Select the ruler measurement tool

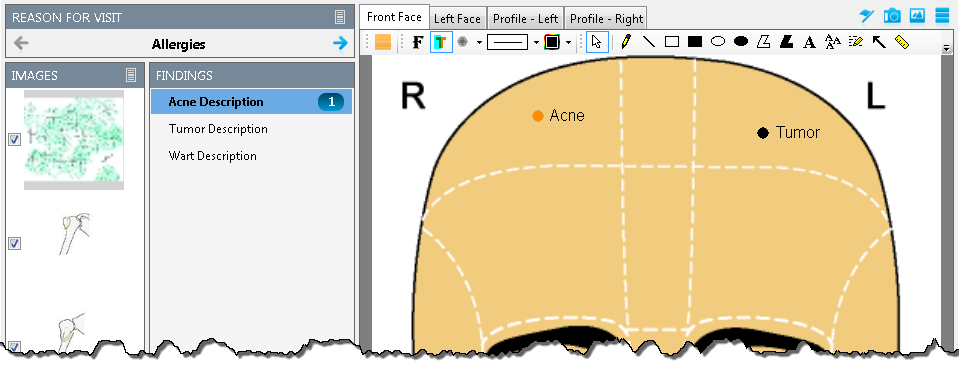pyautogui.click(x=902, y=42)
